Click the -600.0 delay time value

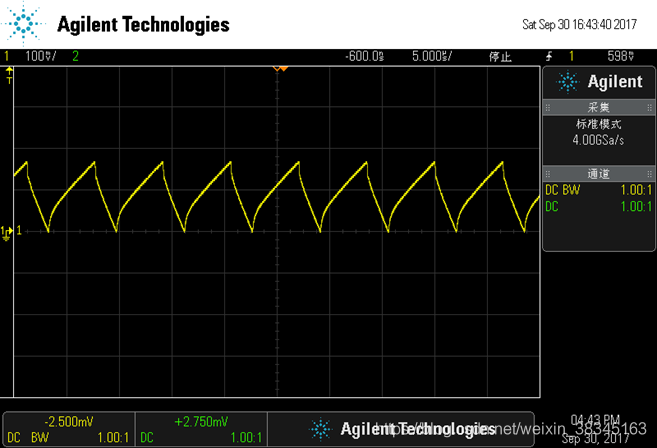click(364, 56)
